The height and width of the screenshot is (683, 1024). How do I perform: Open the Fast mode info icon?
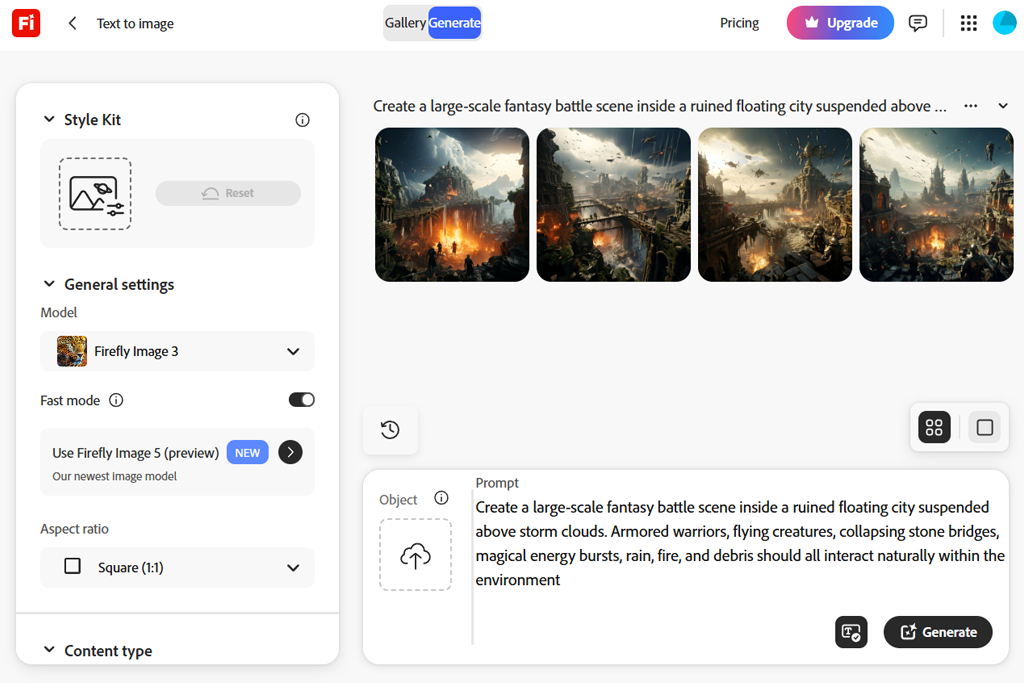point(116,400)
